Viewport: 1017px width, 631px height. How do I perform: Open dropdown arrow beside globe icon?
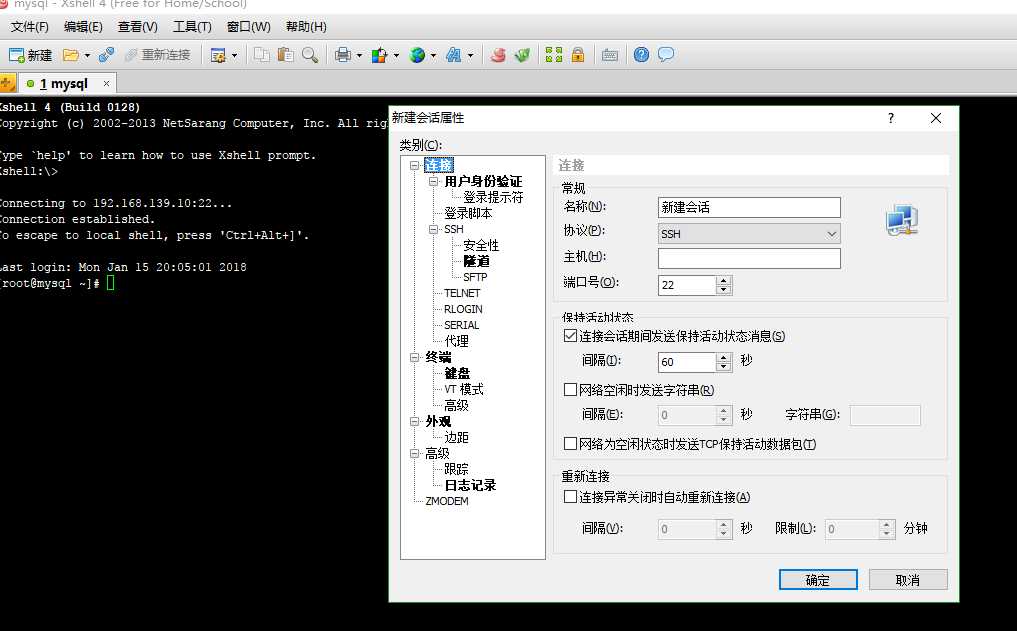(433, 56)
